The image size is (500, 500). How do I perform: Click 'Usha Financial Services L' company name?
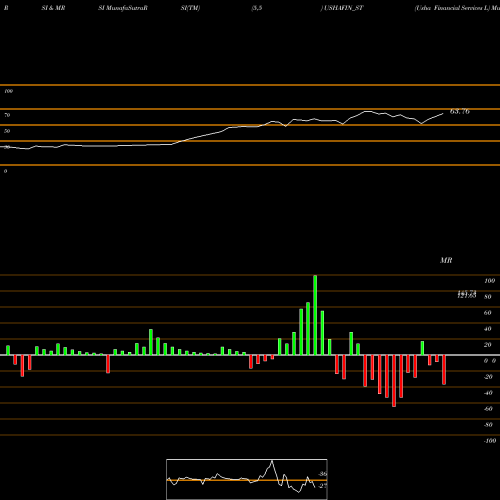452,8
